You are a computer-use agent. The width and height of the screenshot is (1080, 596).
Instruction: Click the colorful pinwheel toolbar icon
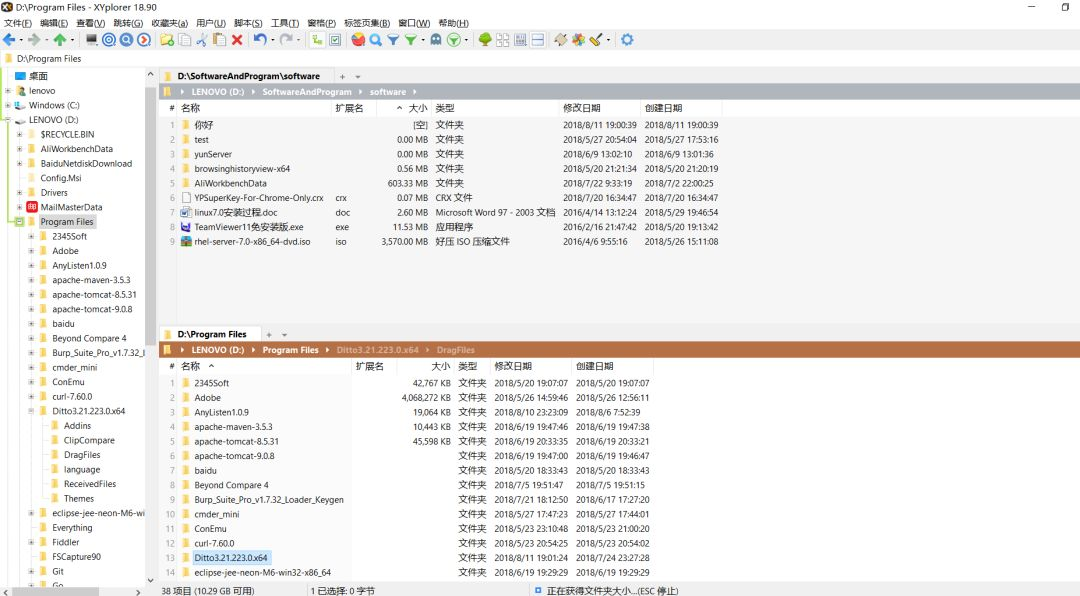[x=579, y=40]
